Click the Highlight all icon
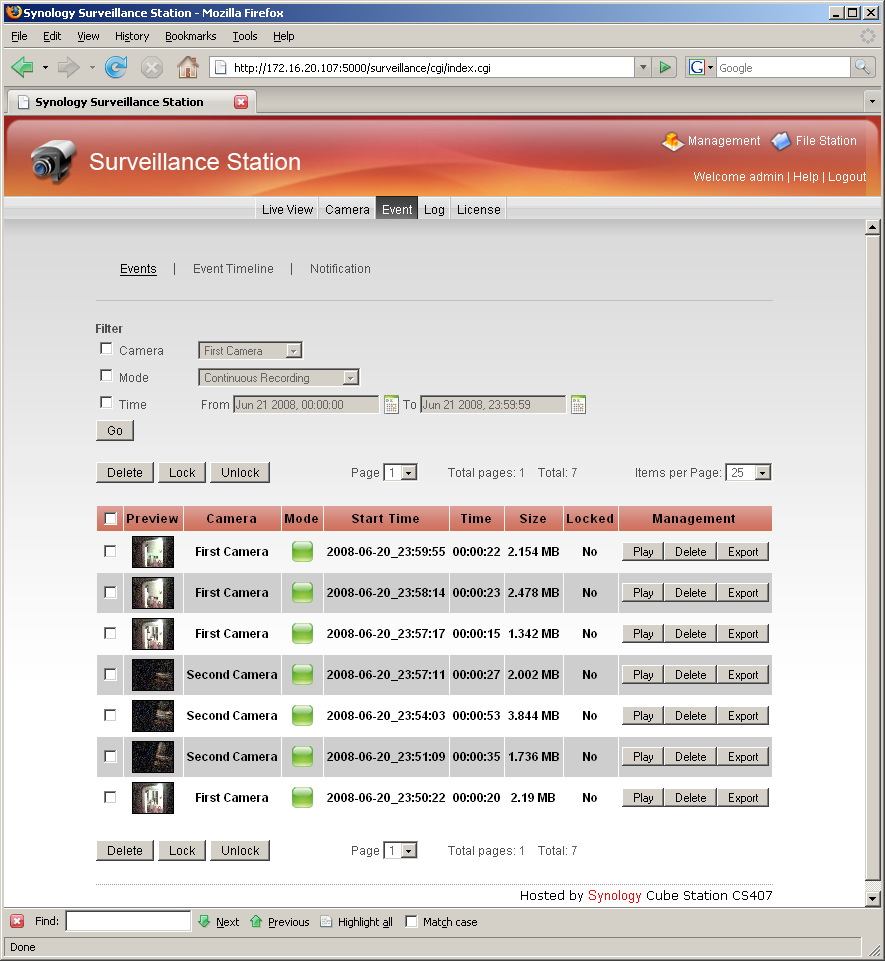This screenshot has height=961, width=885. point(326,922)
